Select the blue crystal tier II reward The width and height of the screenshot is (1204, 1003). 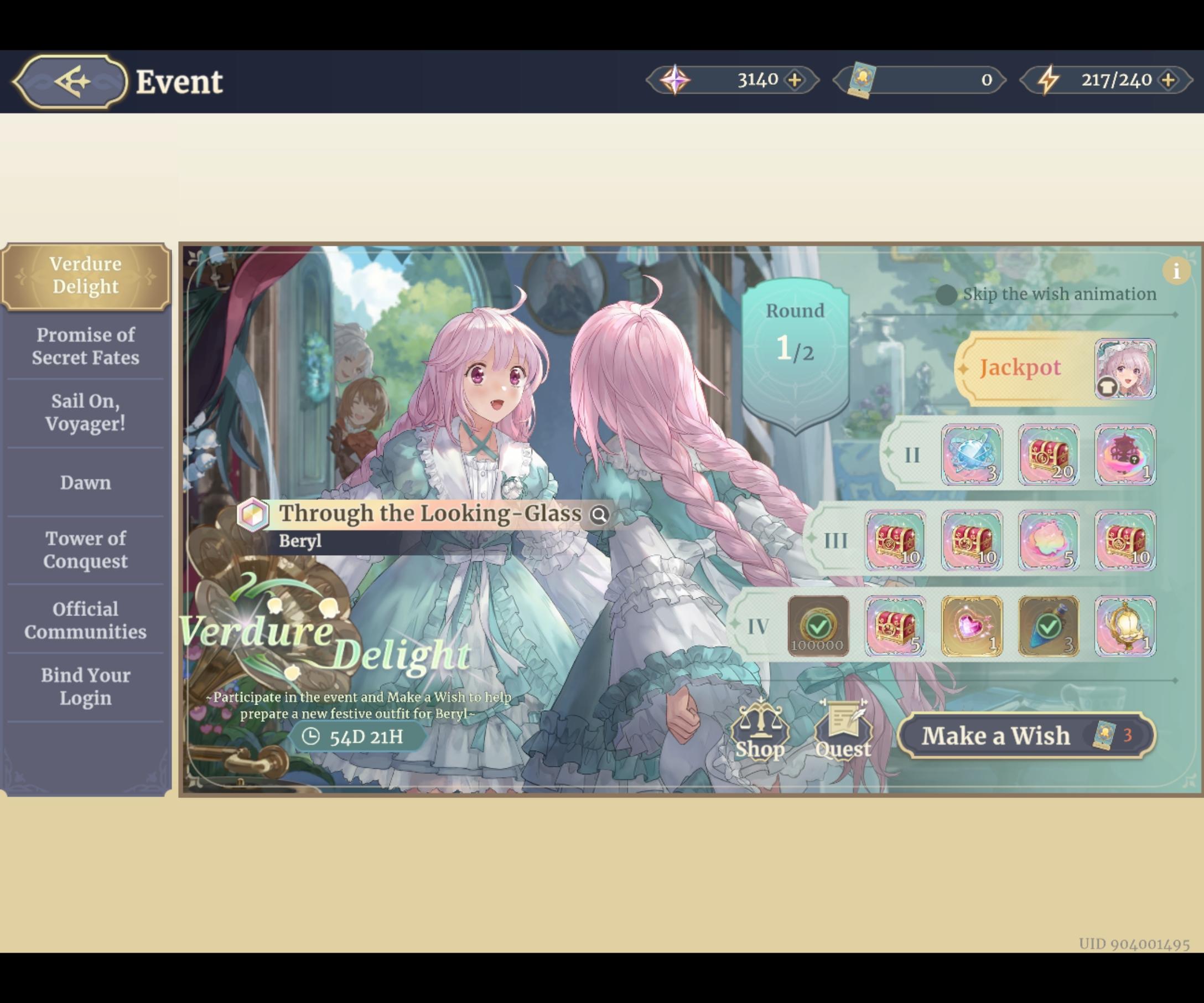point(972,455)
